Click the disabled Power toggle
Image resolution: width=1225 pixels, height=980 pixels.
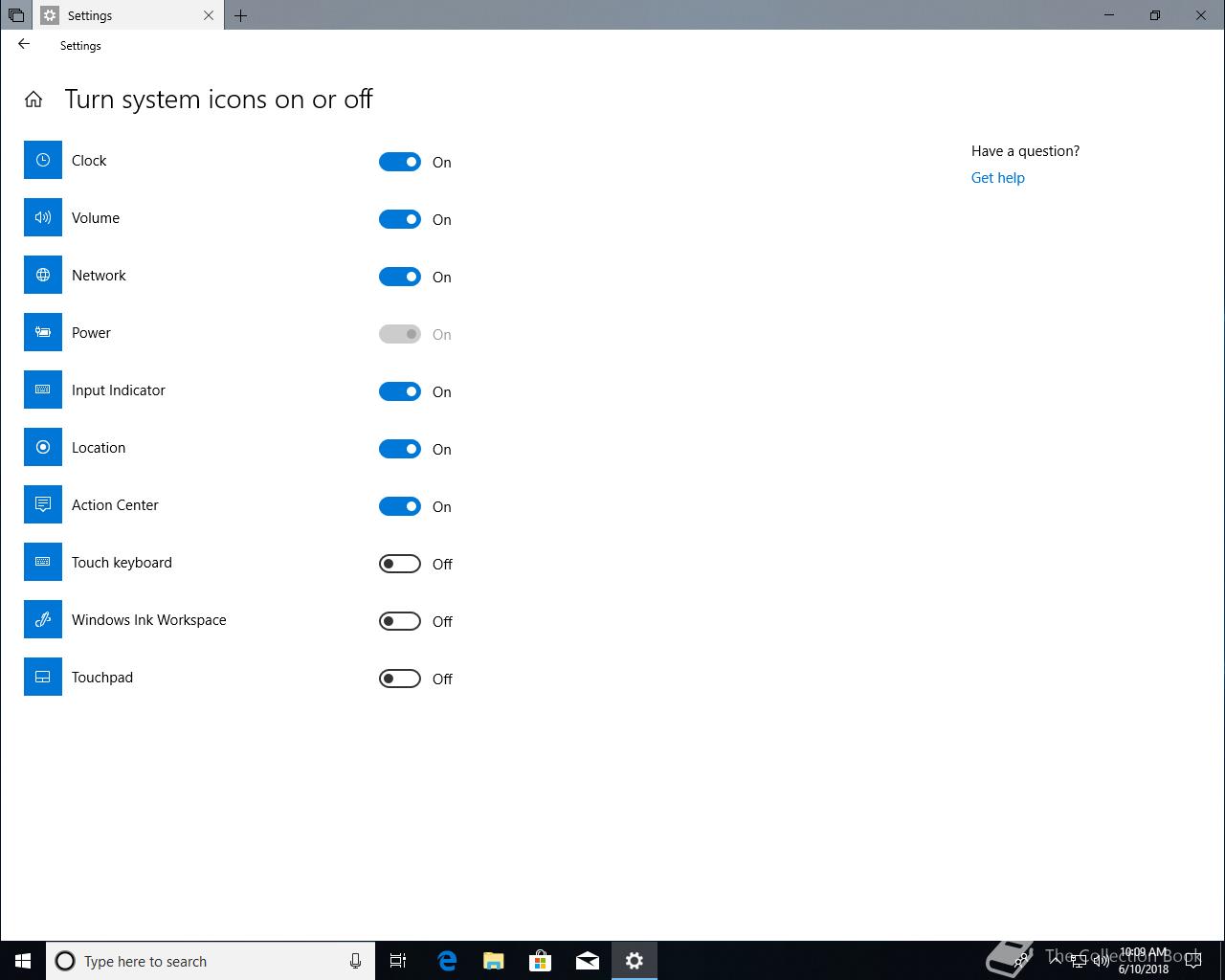[400, 334]
